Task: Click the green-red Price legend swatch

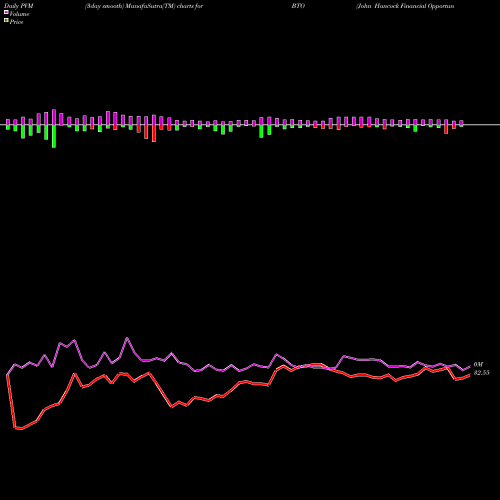Action: [6, 21]
